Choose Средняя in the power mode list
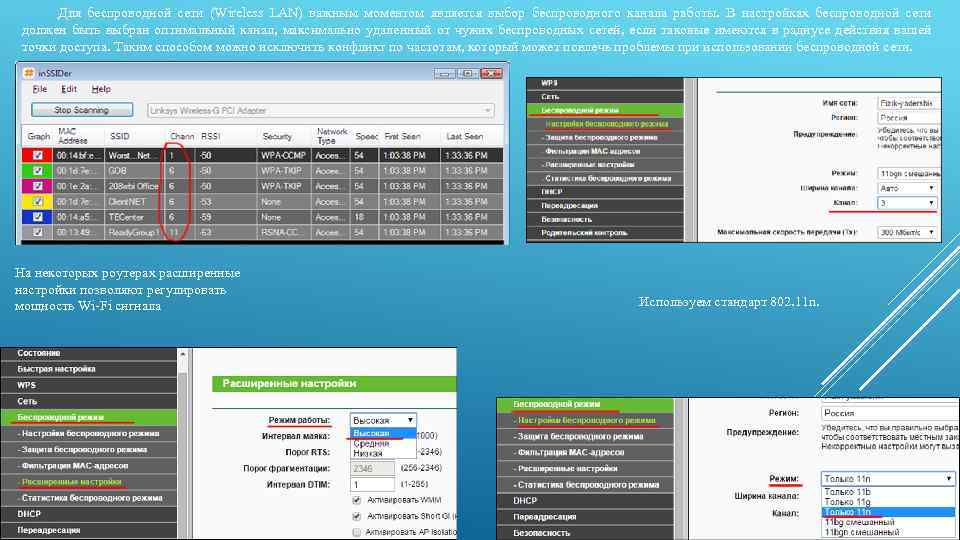The image size is (960, 540). point(383,443)
